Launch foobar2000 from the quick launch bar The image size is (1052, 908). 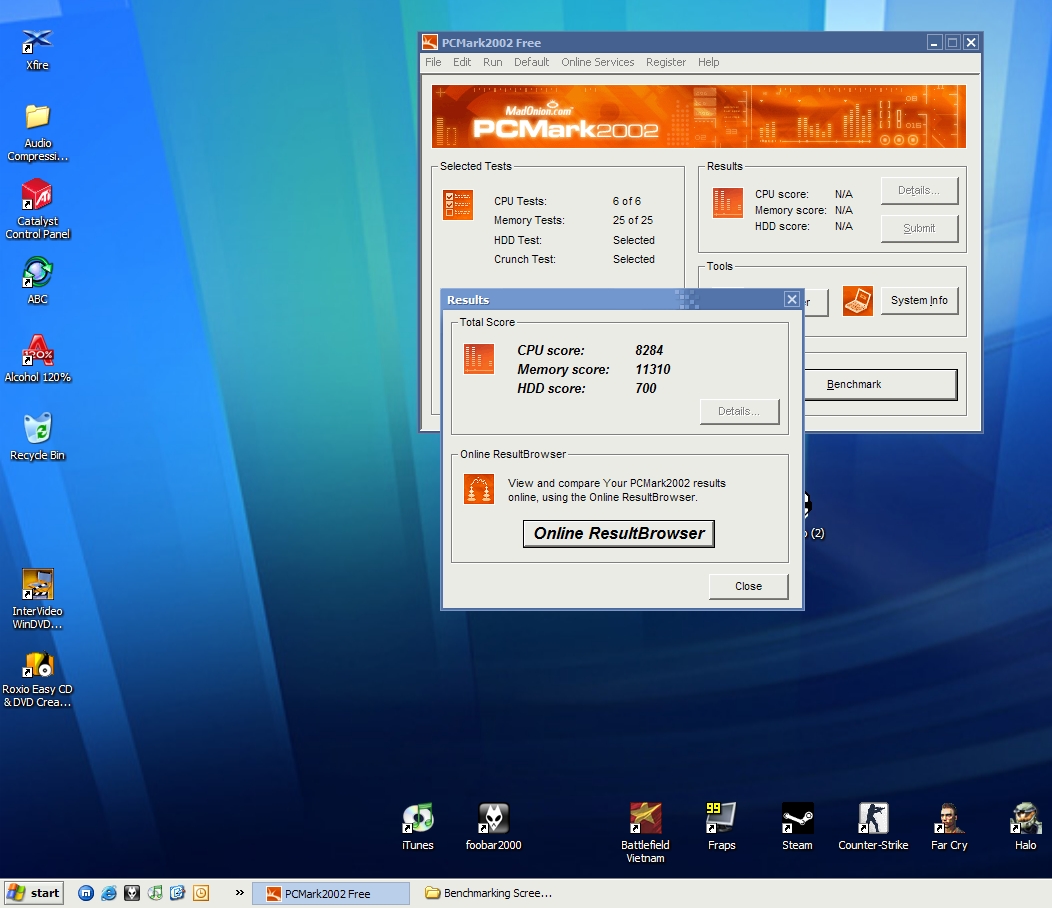(x=132, y=893)
